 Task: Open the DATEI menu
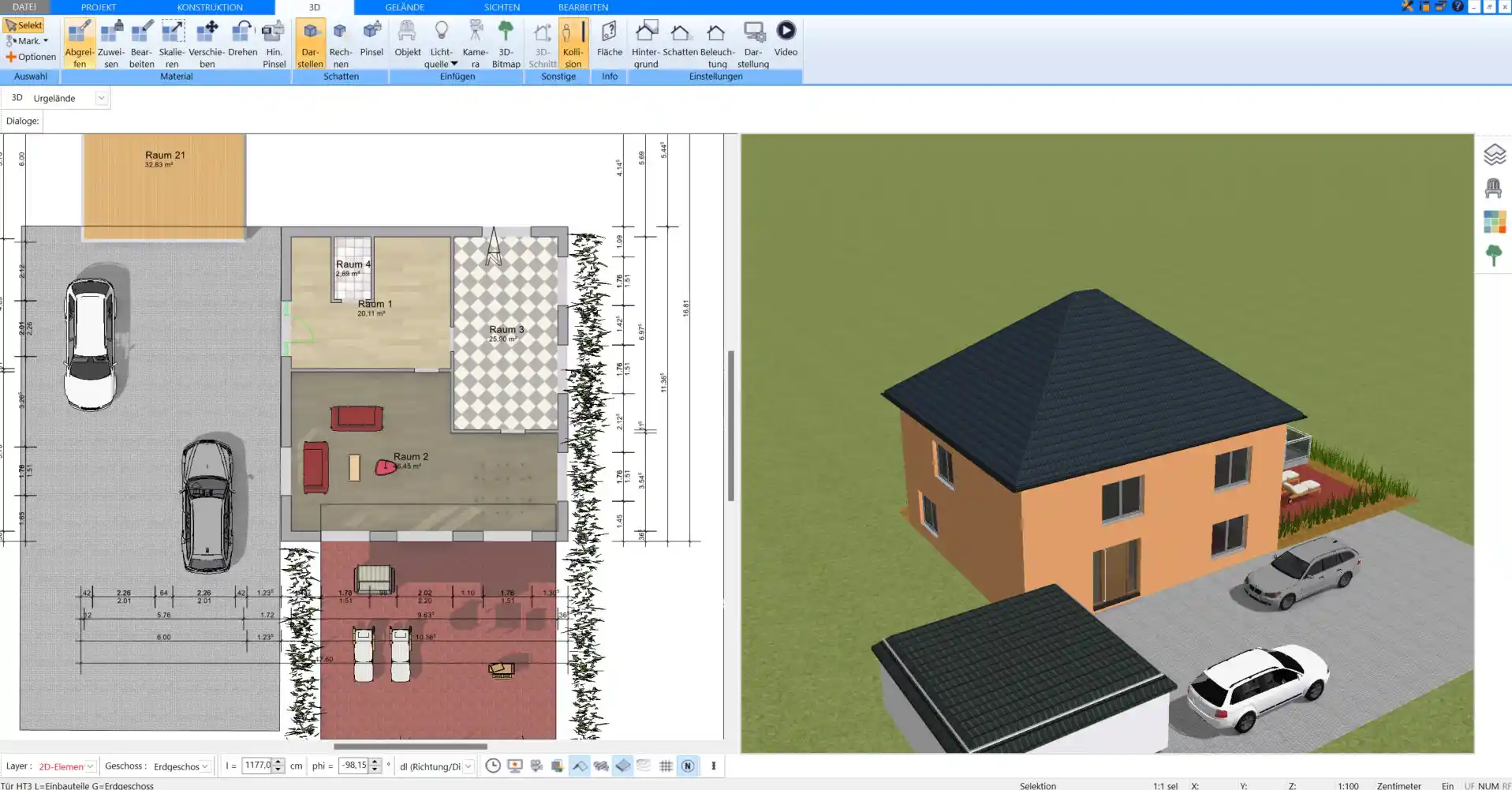click(24, 7)
